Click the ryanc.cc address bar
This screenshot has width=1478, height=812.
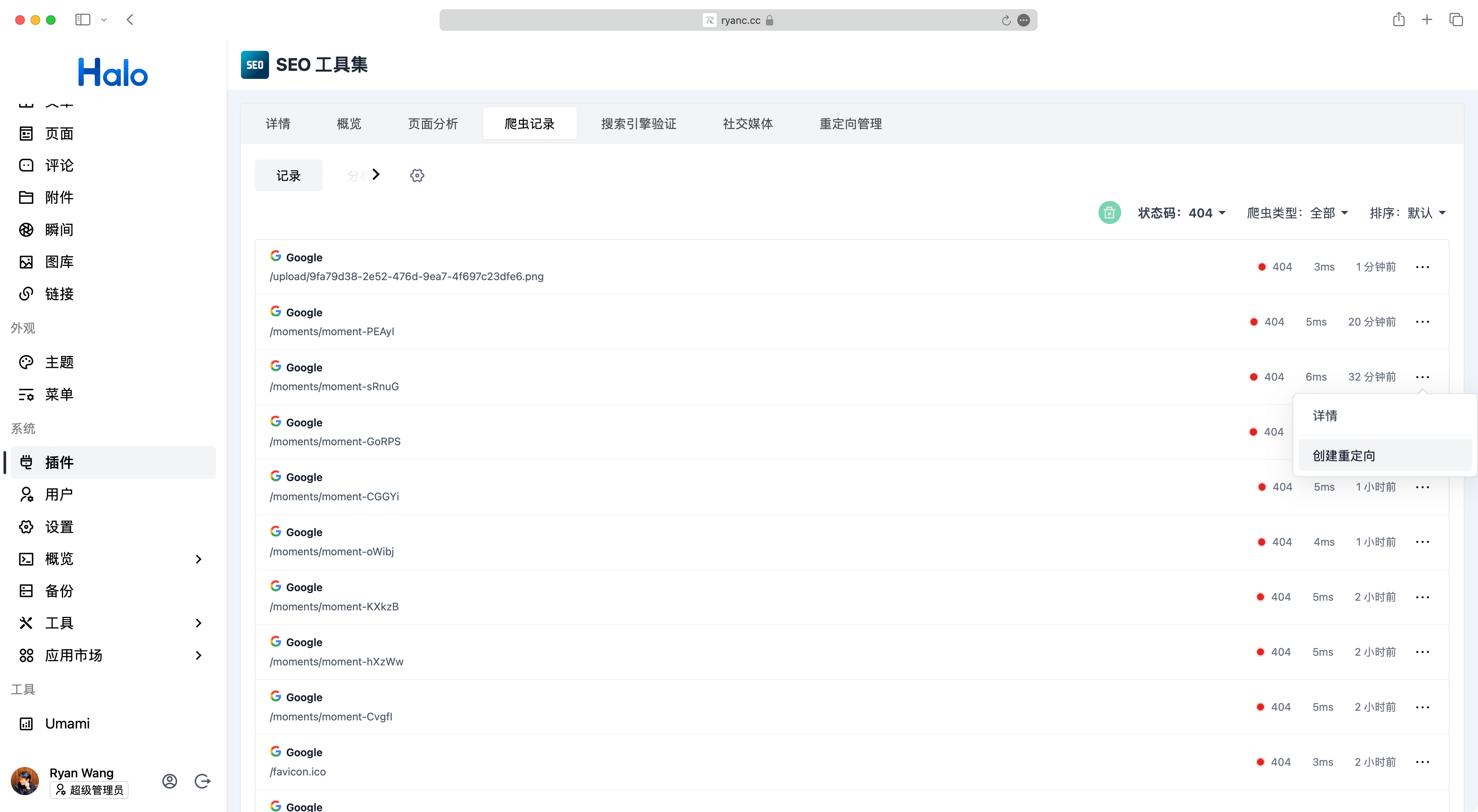[x=738, y=20]
